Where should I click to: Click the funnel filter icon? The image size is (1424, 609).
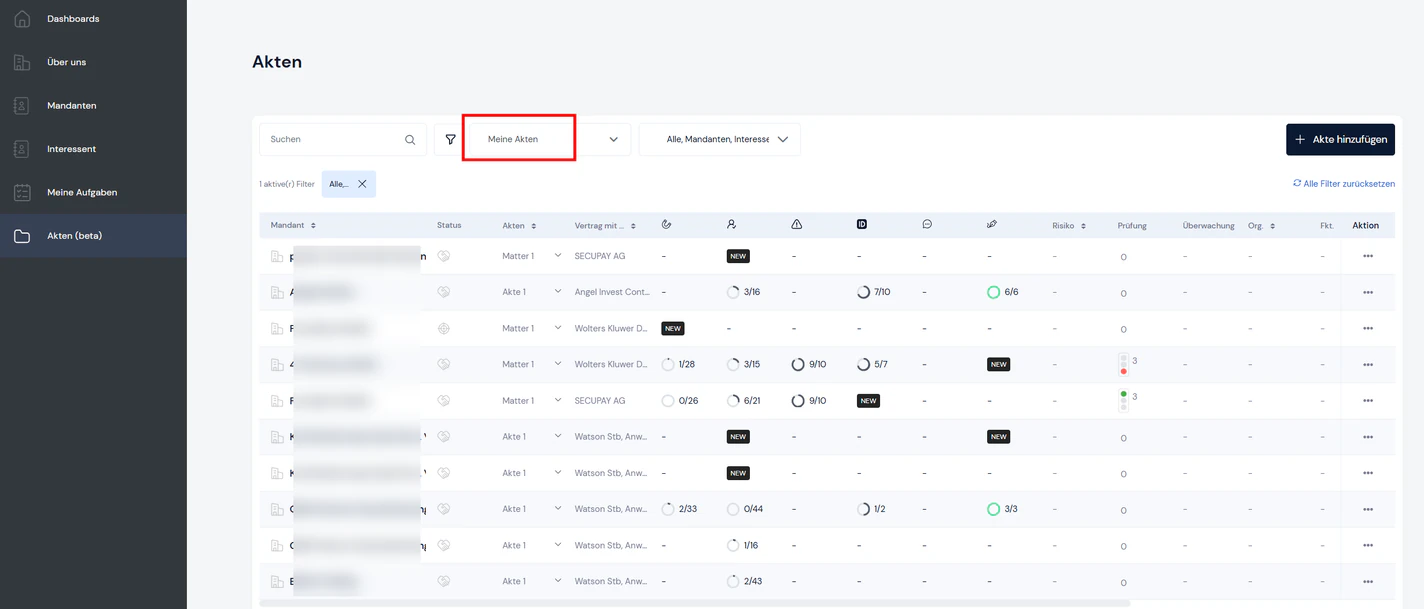coord(450,140)
